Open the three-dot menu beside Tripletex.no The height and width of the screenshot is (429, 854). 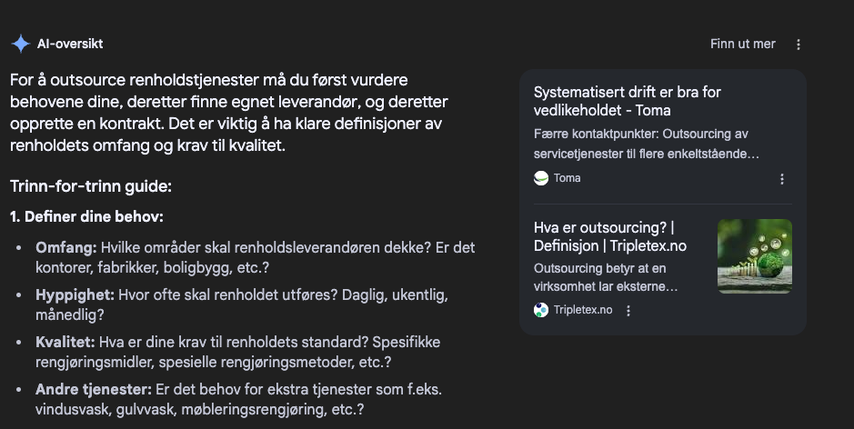(x=628, y=310)
